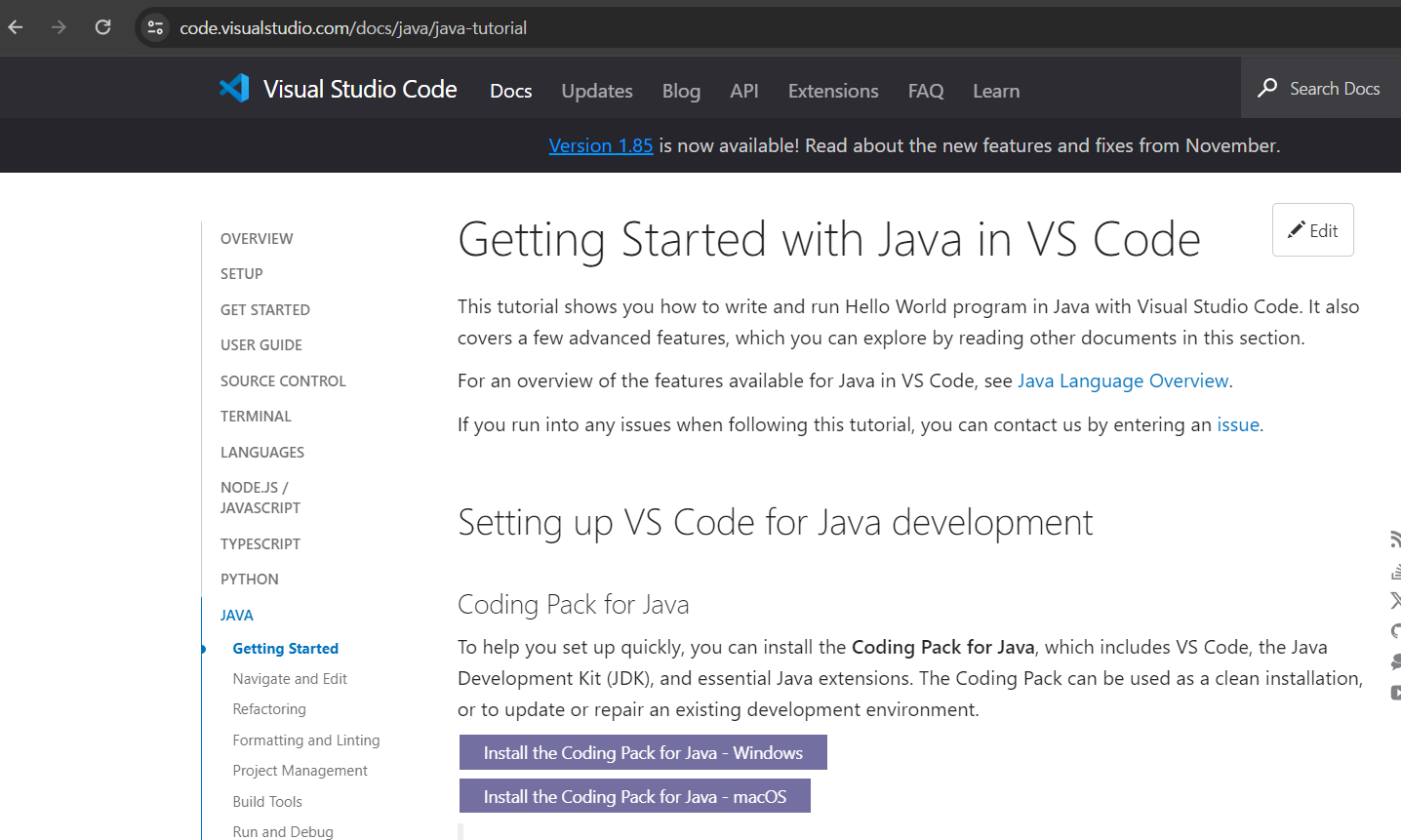
Task: Open the Learn nav item
Action: (x=996, y=91)
